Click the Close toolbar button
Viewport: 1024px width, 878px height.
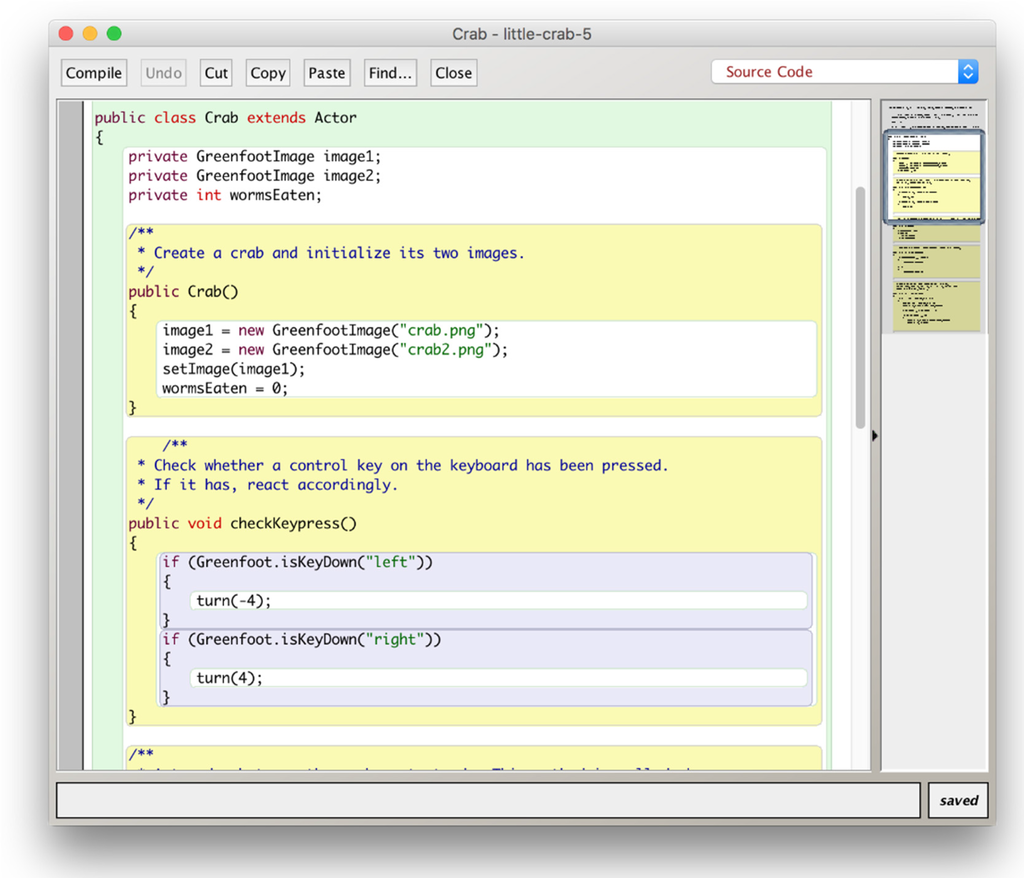pos(453,73)
